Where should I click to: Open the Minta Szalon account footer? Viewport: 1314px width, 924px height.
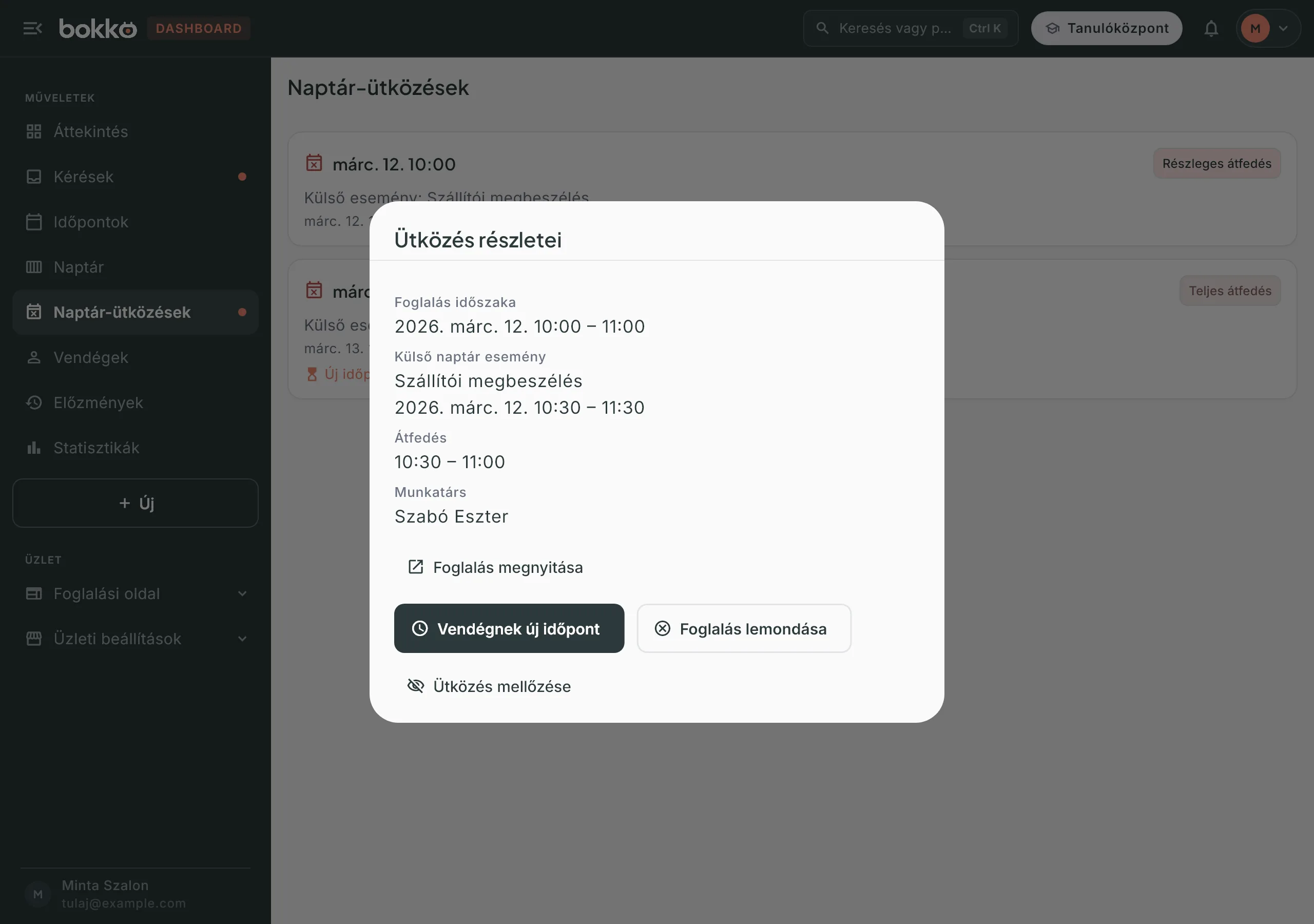(x=135, y=894)
